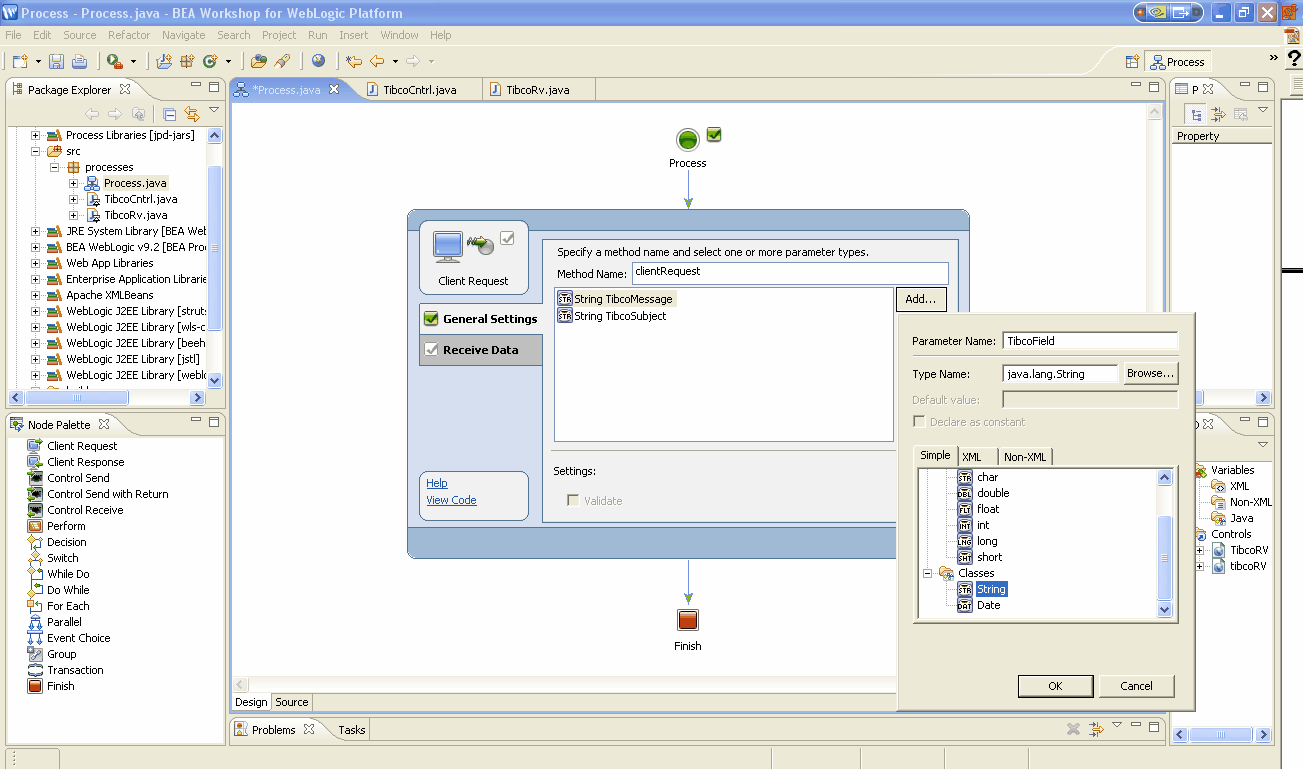
Task: Collapse the processes package node
Action: point(55,167)
